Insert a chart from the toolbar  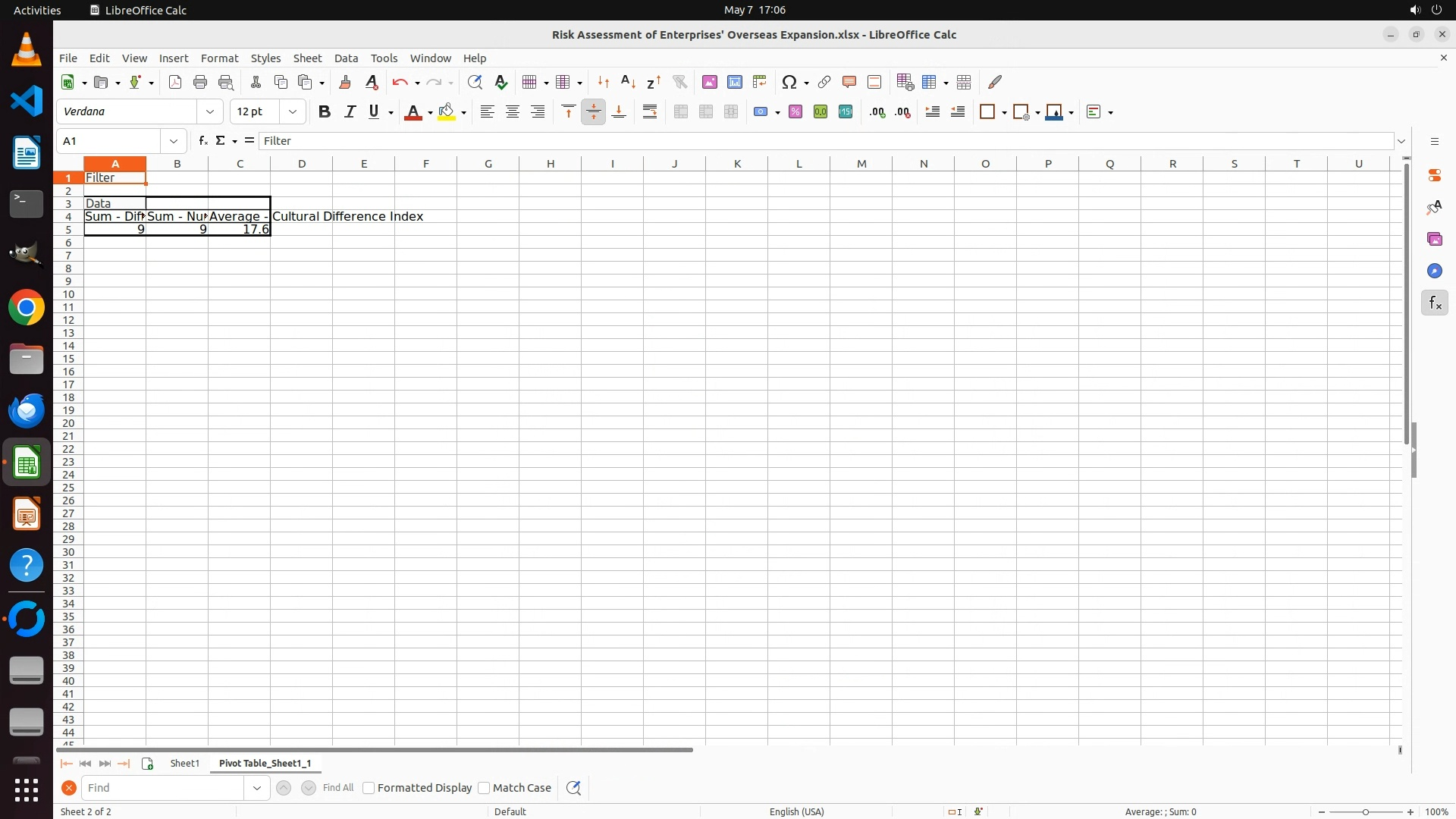point(735,82)
